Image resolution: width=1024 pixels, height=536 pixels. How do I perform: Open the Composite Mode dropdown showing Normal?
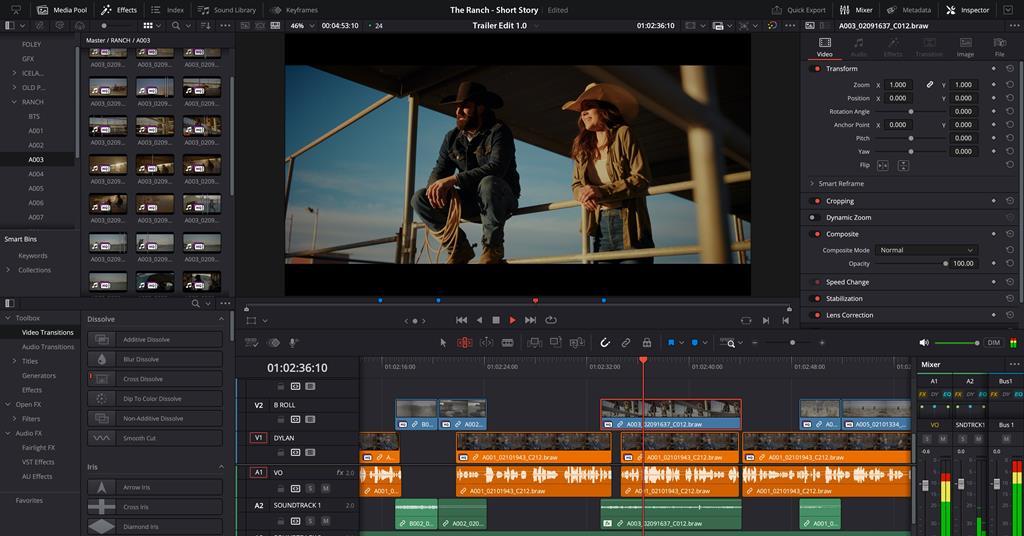[x=926, y=250]
